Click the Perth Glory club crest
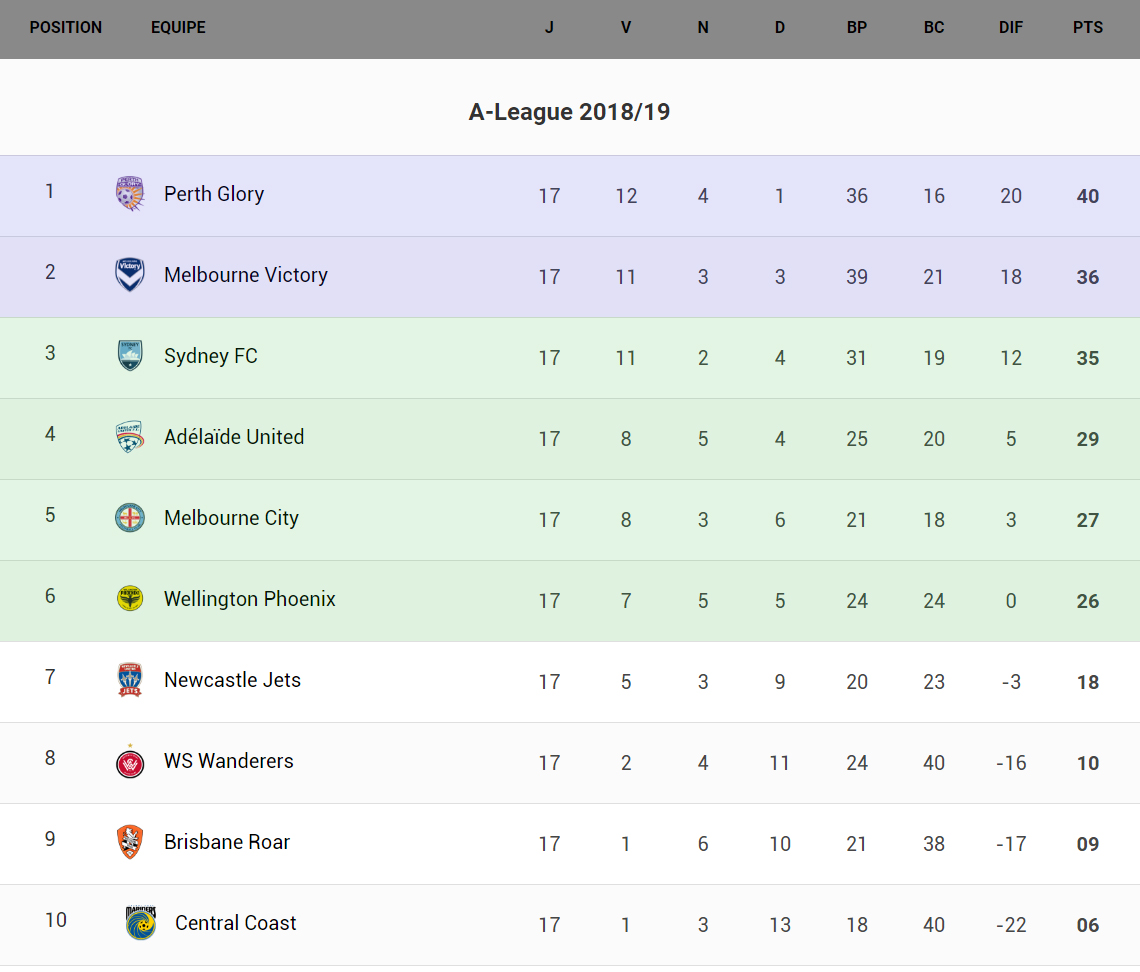The height and width of the screenshot is (972, 1140). click(x=130, y=194)
